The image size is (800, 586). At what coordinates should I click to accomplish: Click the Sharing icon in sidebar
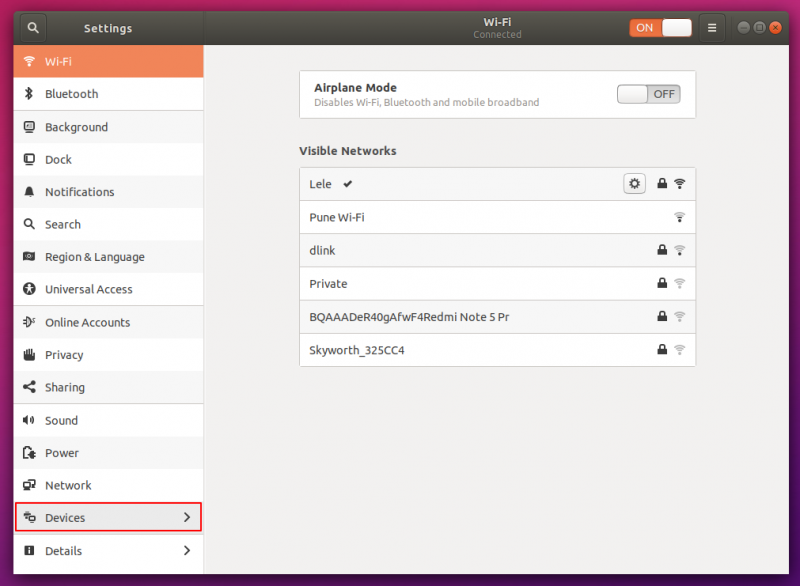click(x=29, y=388)
